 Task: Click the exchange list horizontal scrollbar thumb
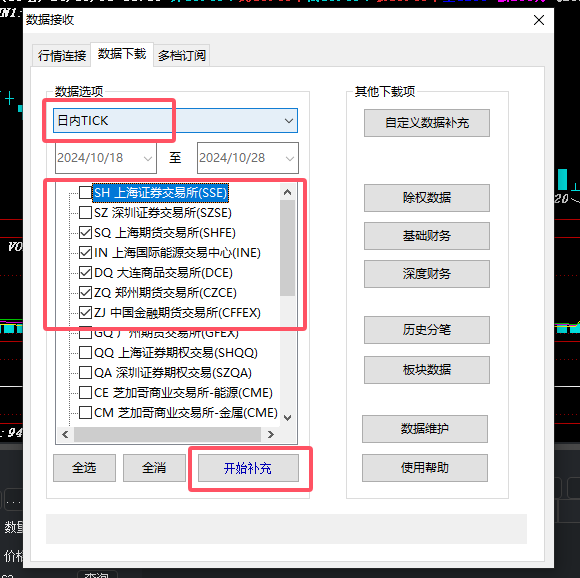point(168,434)
